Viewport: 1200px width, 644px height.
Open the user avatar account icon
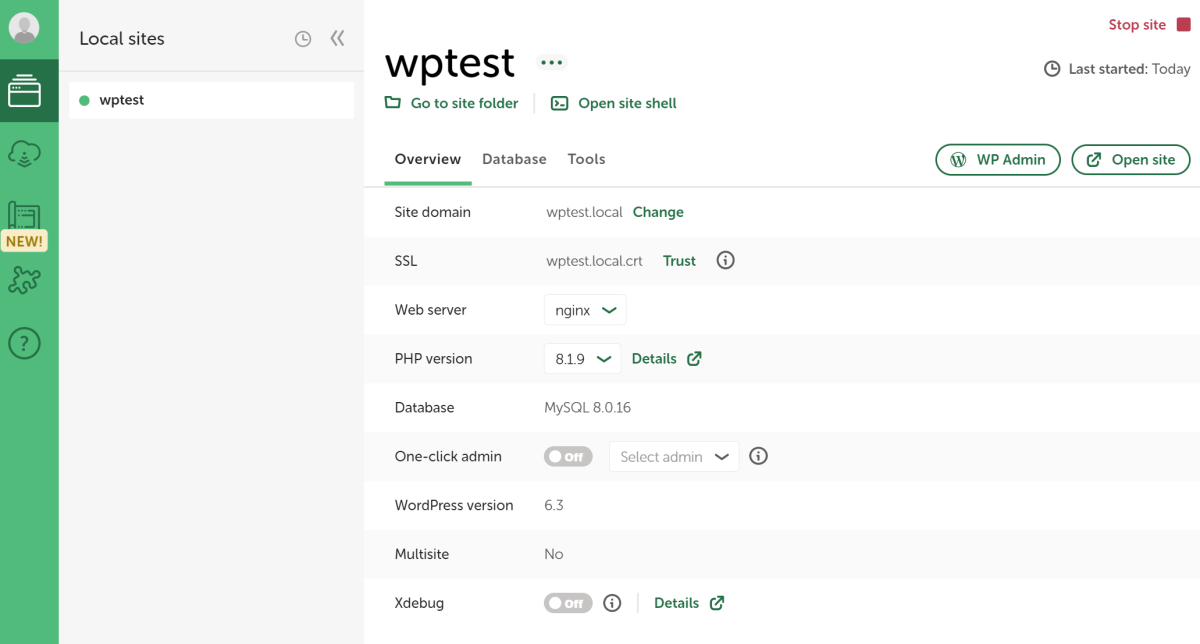tap(24, 28)
